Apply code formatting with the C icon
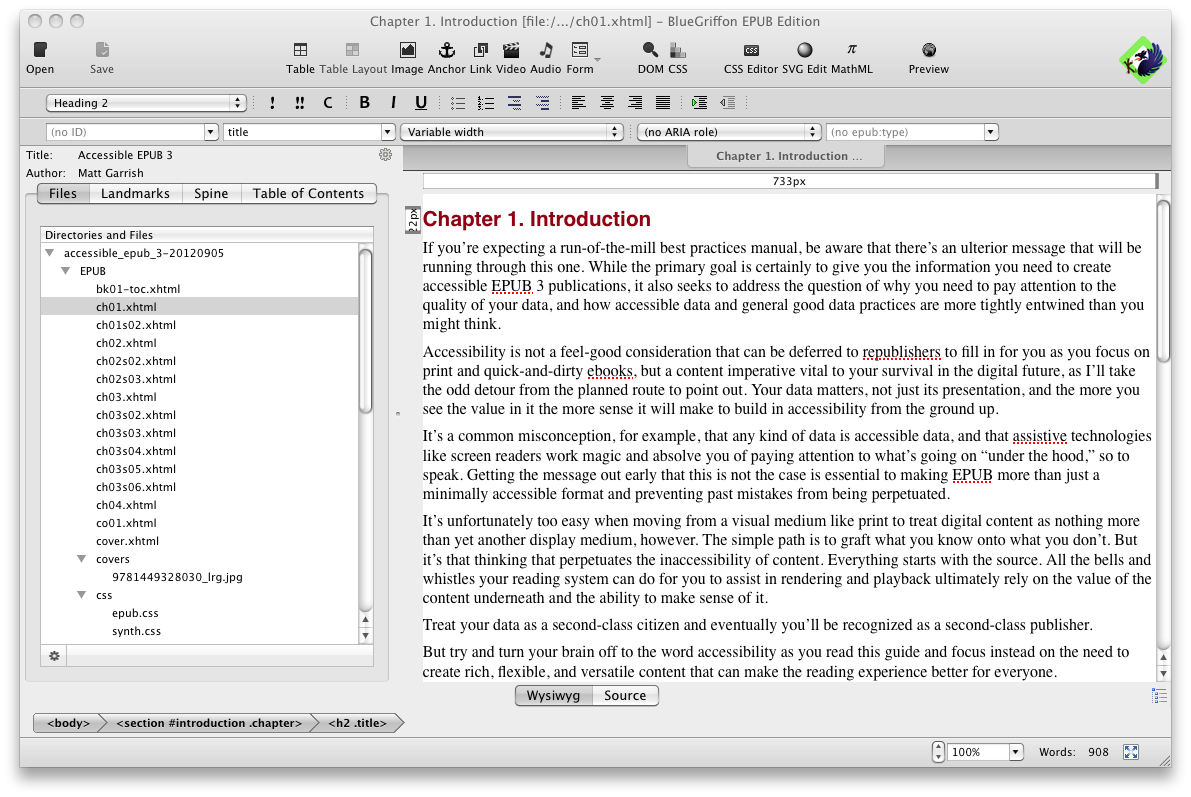This screenshot has height=797, width=1191. coord(327,103)
